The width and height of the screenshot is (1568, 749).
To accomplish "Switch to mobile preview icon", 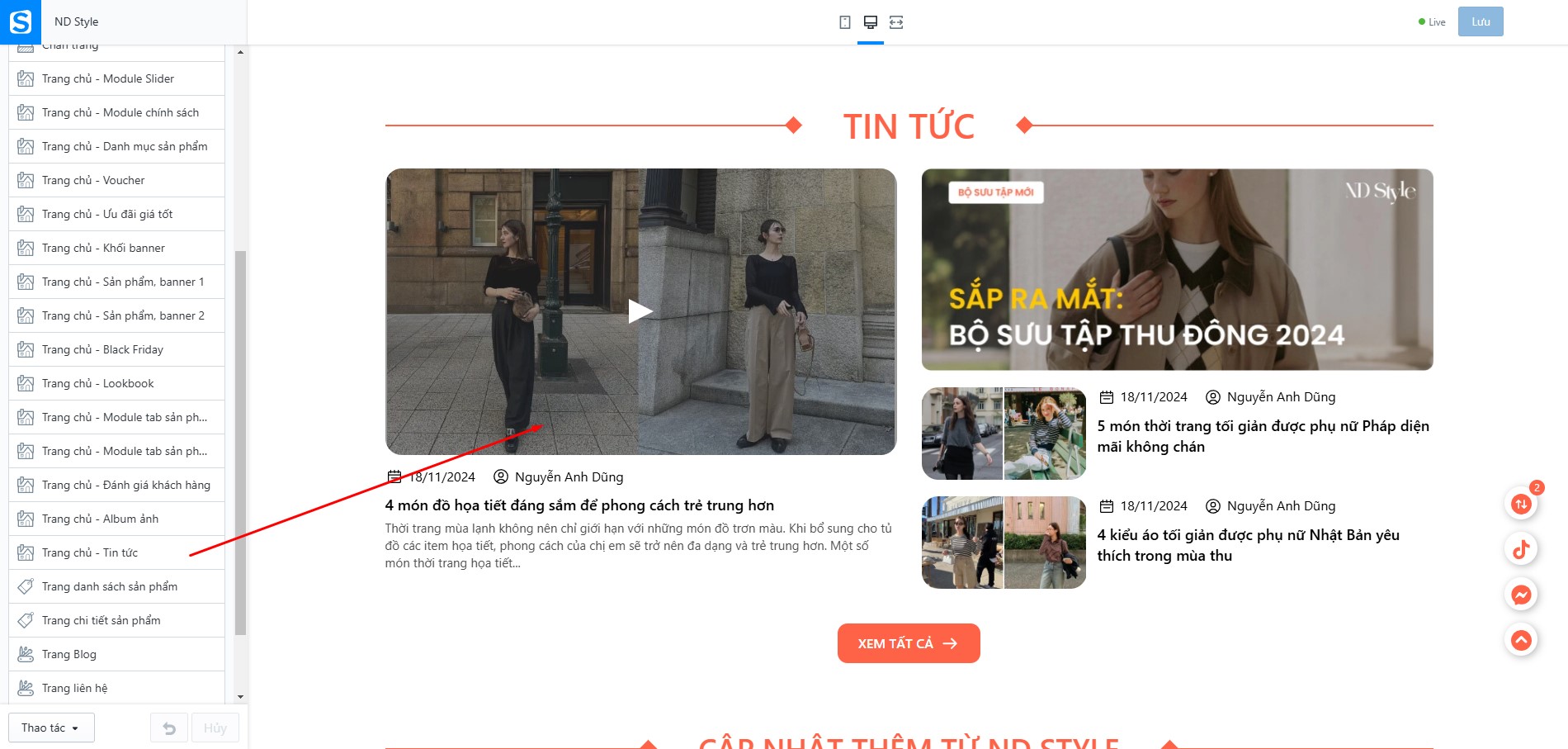I will pyautogui.click(x=845, y=22).
